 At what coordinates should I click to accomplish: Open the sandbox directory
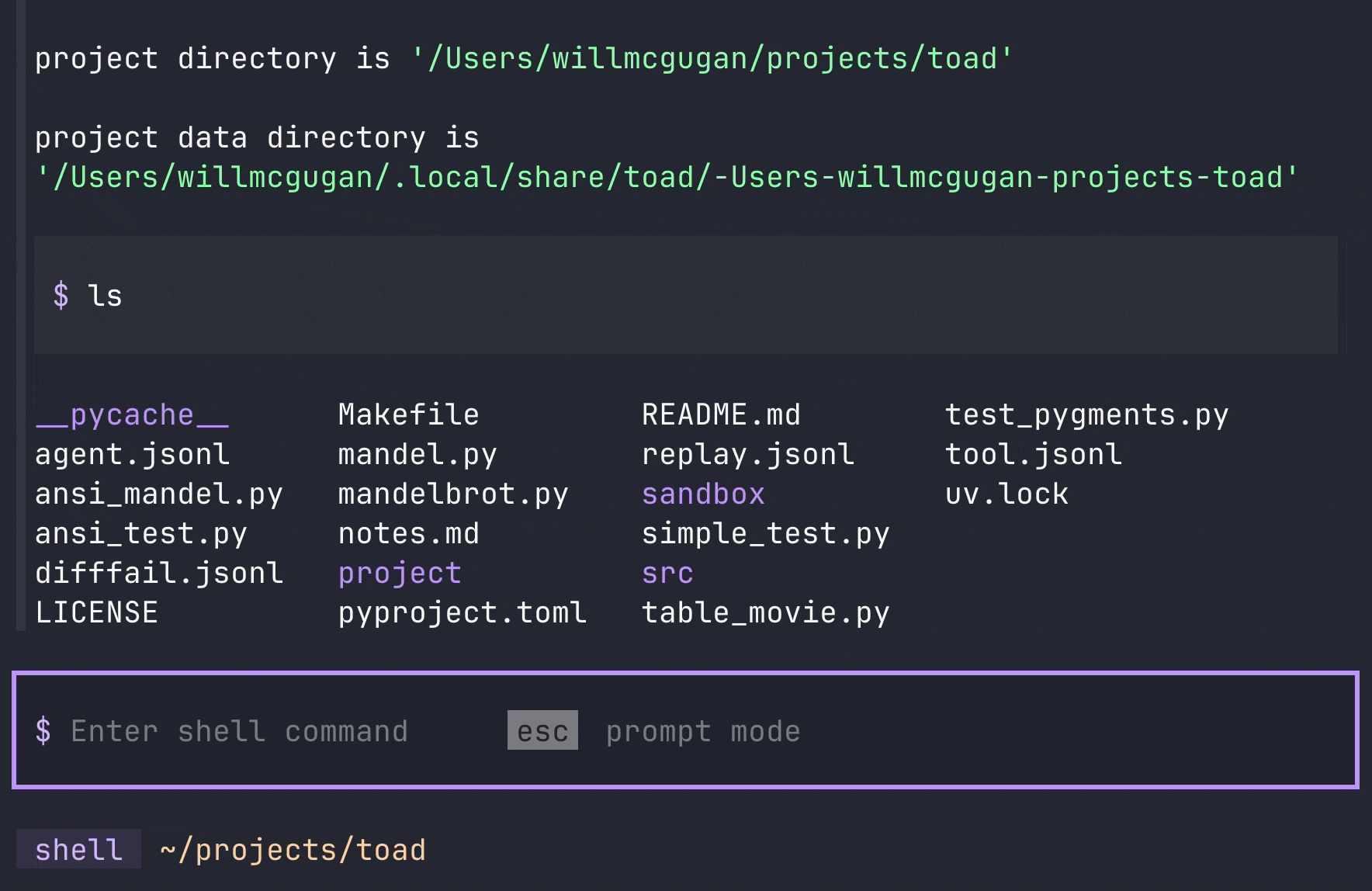point(702,494)
